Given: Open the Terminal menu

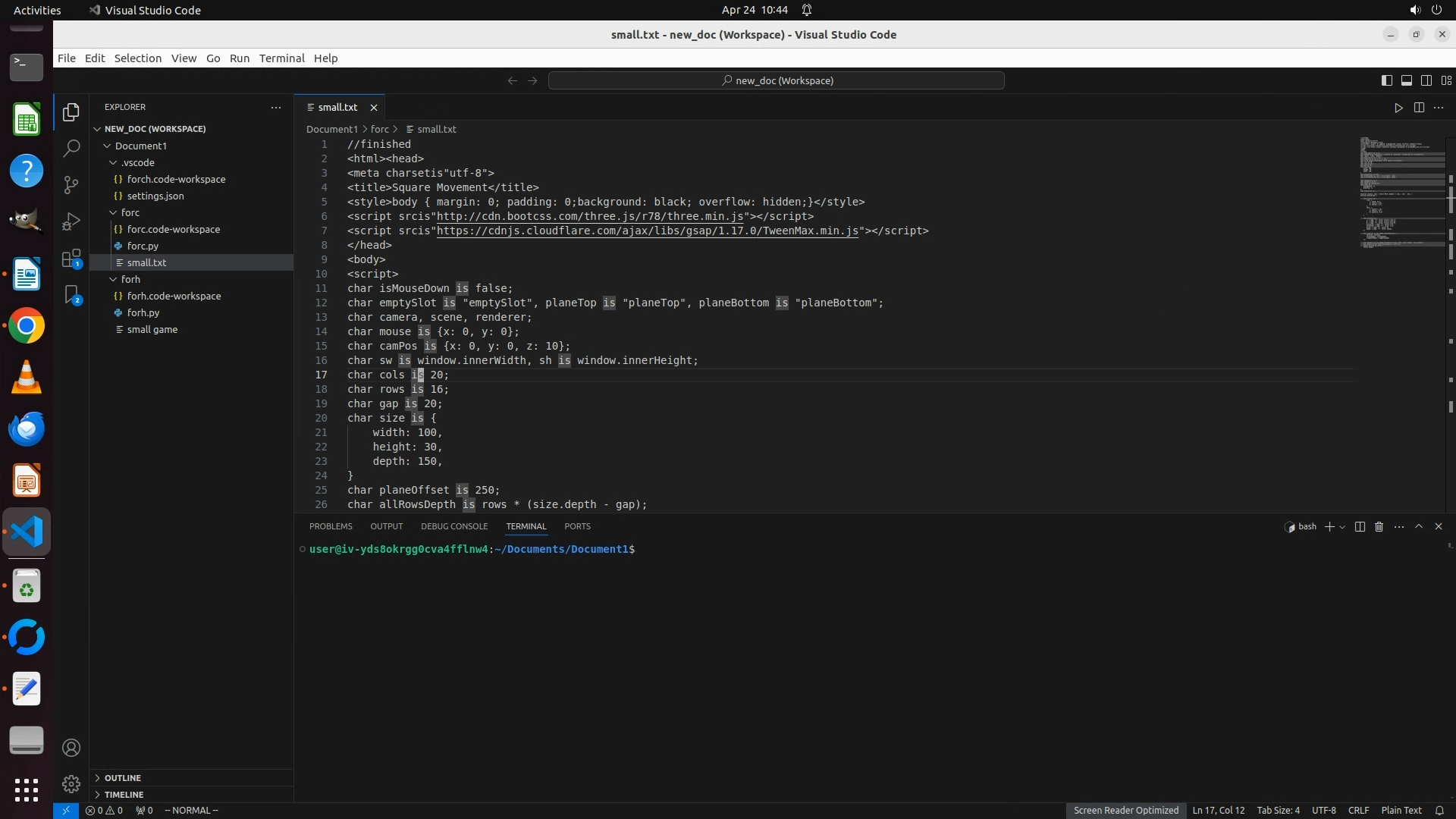Looking at the screenshot, I should point(281,58).
